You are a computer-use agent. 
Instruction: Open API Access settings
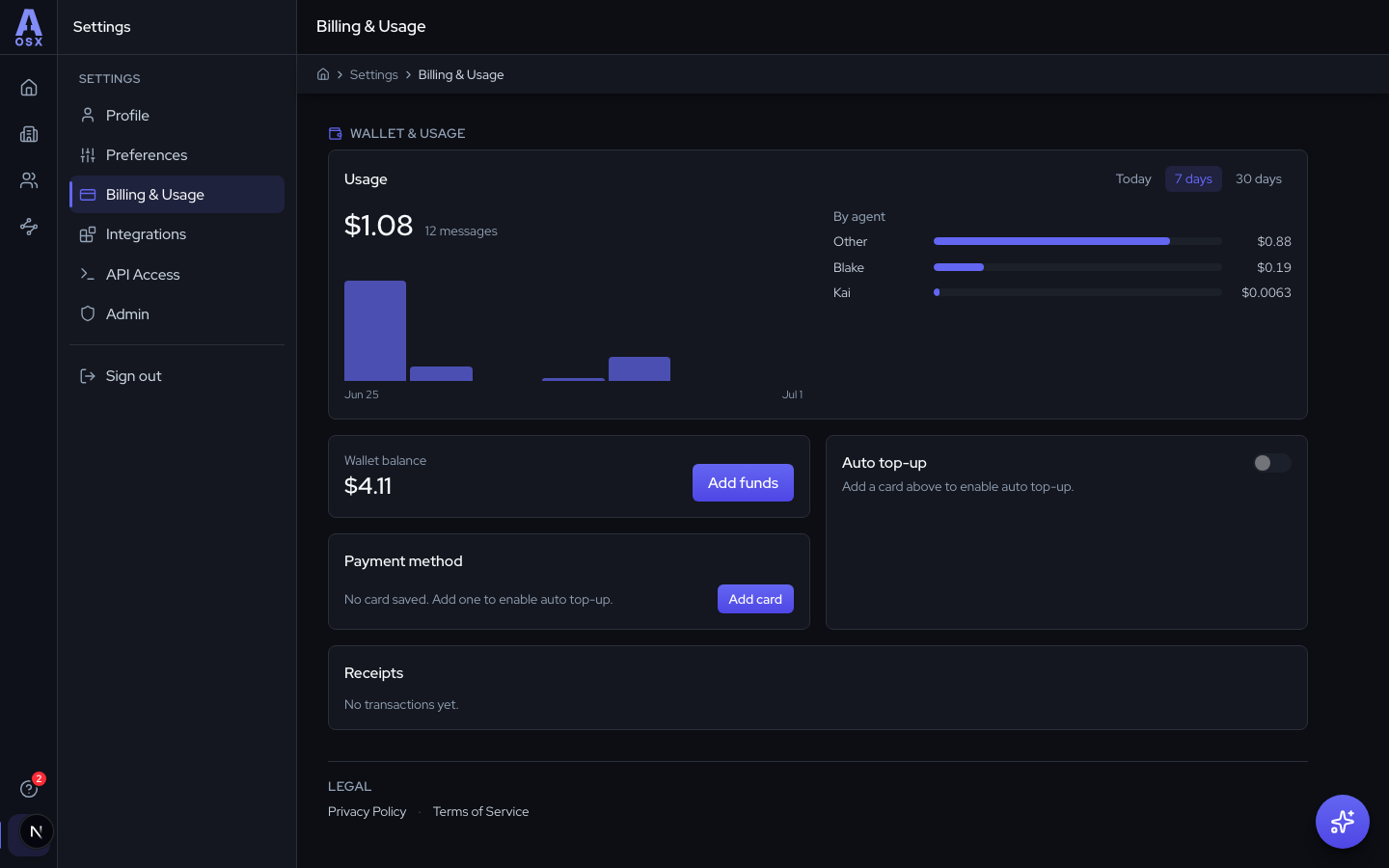tap(177, 275)
